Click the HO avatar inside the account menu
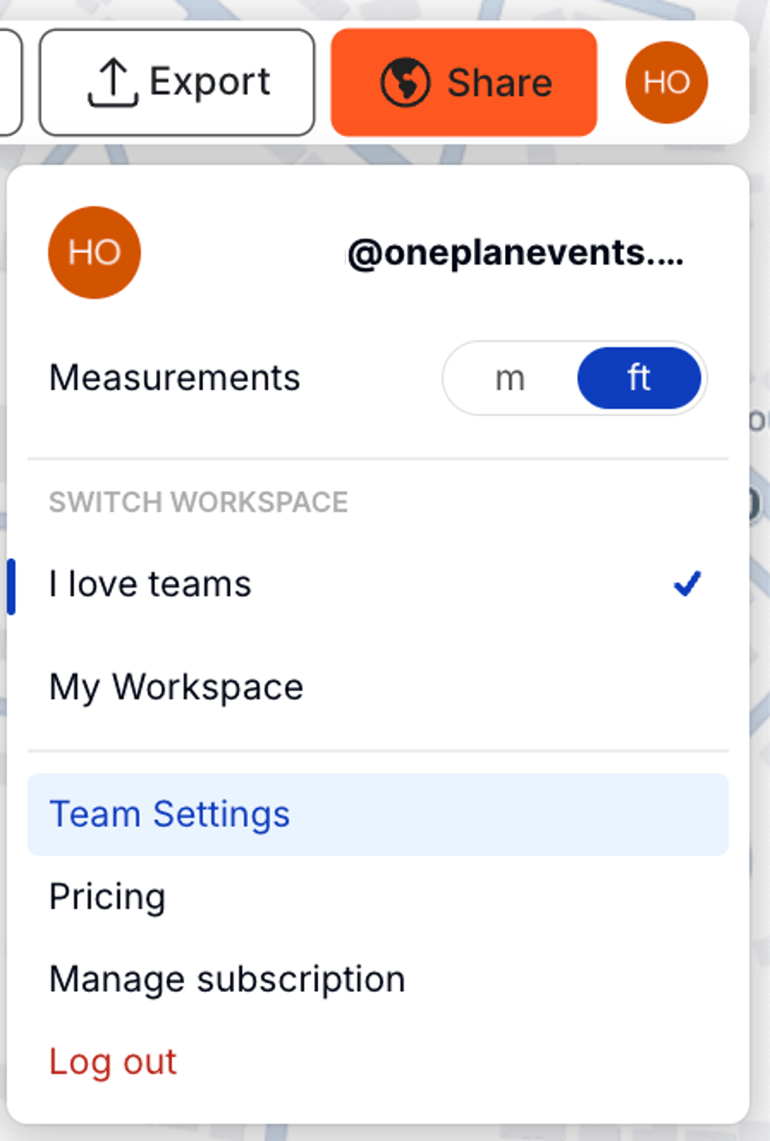The width and height of the screenshot is (770, 1141). pyautogui.click(x=94, y=252)
